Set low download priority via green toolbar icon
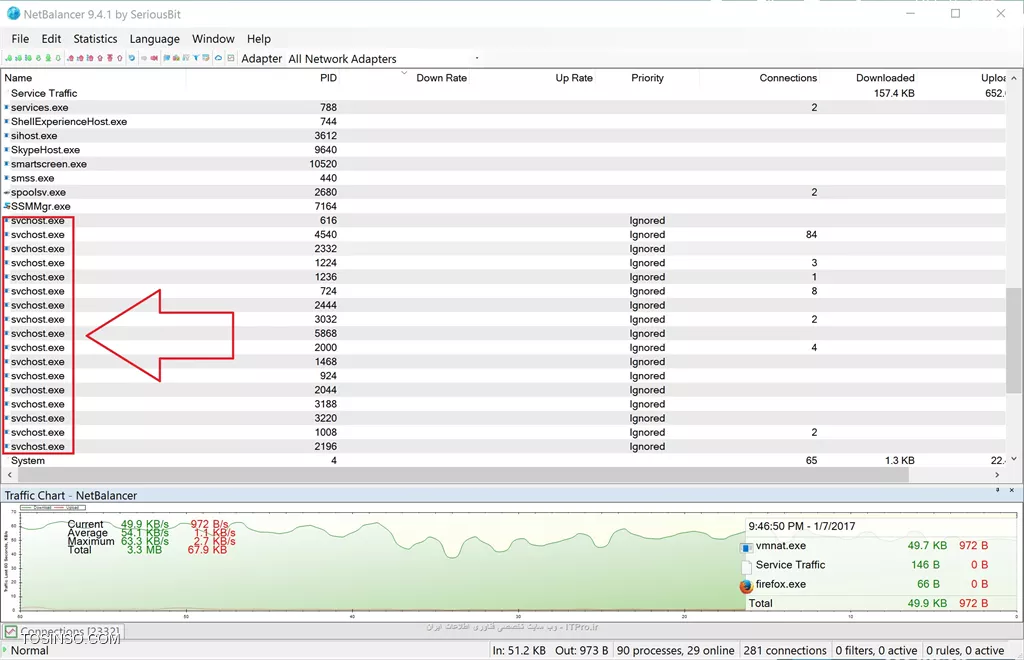Viewport: 1024px width, 660px height. click(8, 58)
